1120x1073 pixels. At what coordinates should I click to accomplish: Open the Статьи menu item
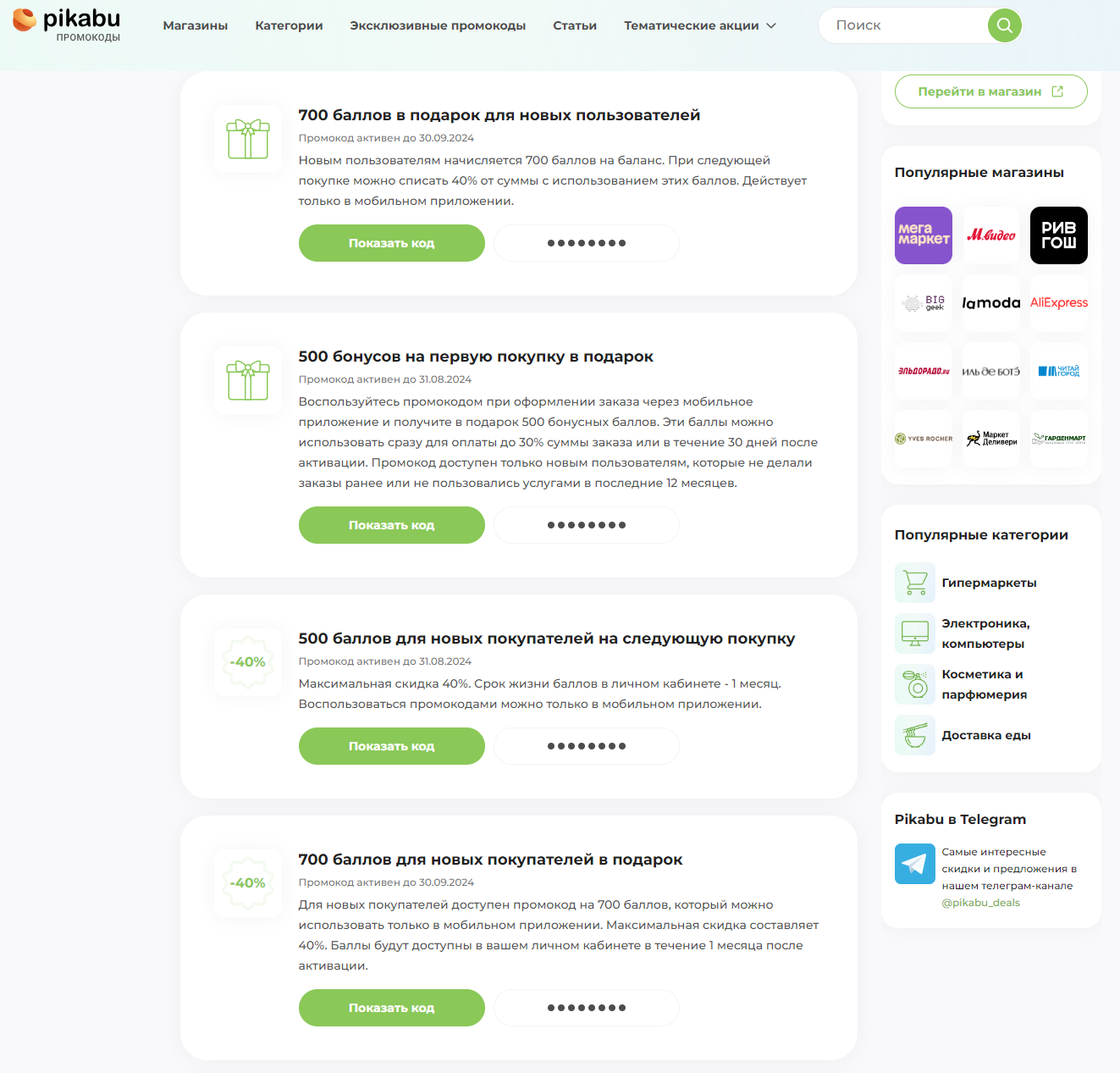tap(575, 25)
